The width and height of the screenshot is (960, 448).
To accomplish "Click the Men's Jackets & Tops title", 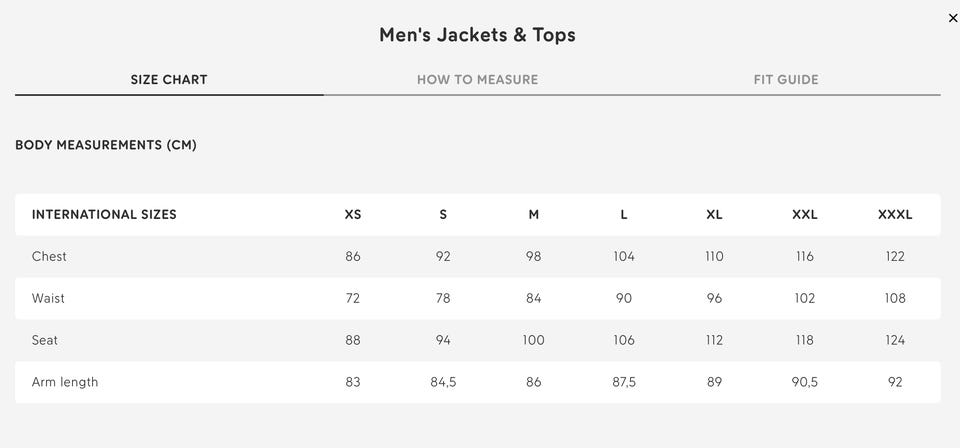I will point(477,35).
